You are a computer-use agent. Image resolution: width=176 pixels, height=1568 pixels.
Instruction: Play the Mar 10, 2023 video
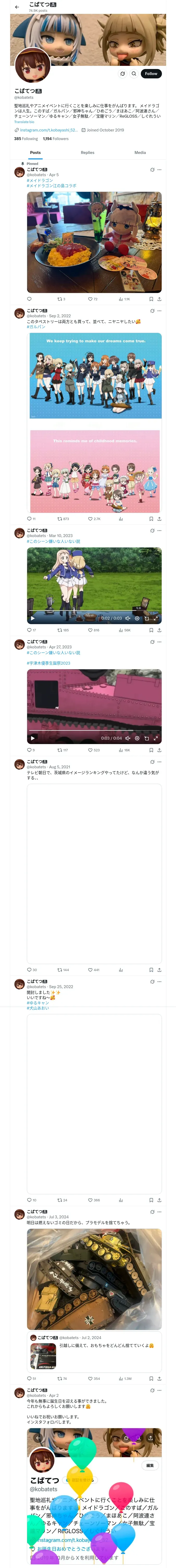(33, 618)
